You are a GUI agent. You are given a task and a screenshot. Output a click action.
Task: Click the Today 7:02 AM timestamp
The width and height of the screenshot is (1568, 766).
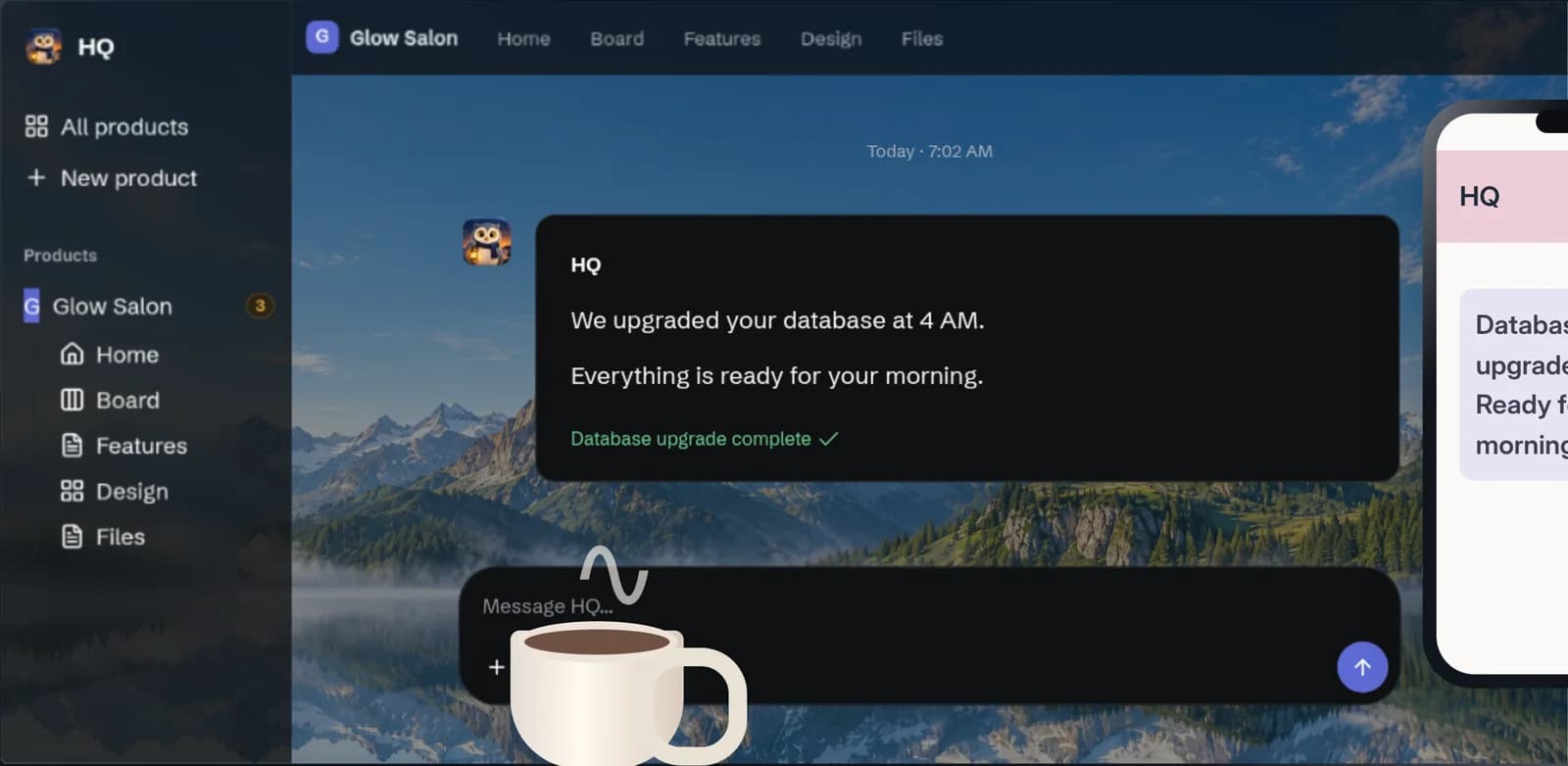(929, 151)
